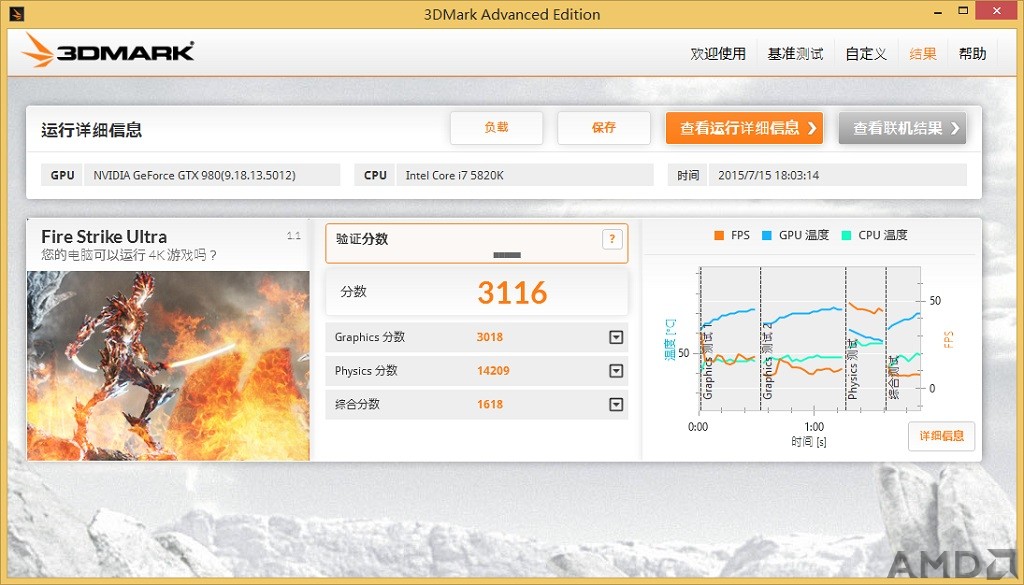Maximize the 3DMark window
Viewport: 1024px width, 585px height.
(x=963, y=10)
